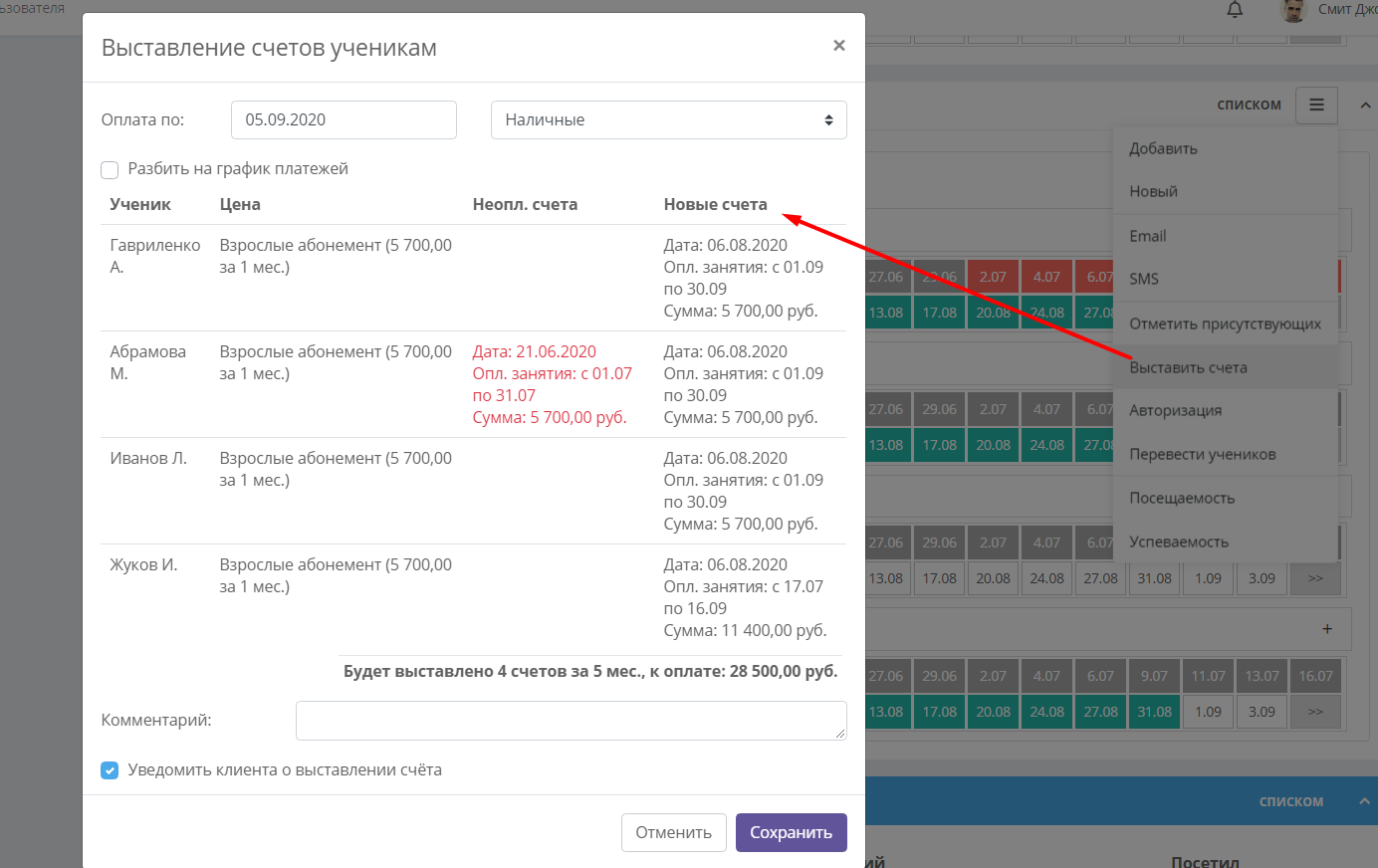
Task: Uncheck Уведомить клиента о выставлении счёта
Action: (x=110, y=770)
